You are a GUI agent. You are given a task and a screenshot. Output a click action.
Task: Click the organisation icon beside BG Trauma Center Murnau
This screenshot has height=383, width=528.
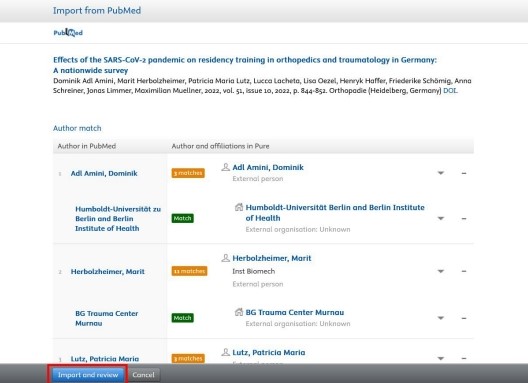click(x=239, y=312)
